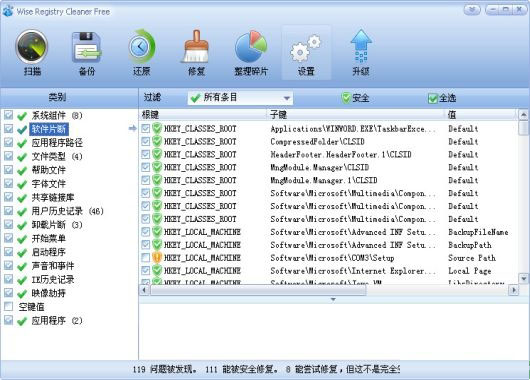Click the 安全 safe selection button
Viewport: 530px width, 380px height.
click(x=355, y=98)
